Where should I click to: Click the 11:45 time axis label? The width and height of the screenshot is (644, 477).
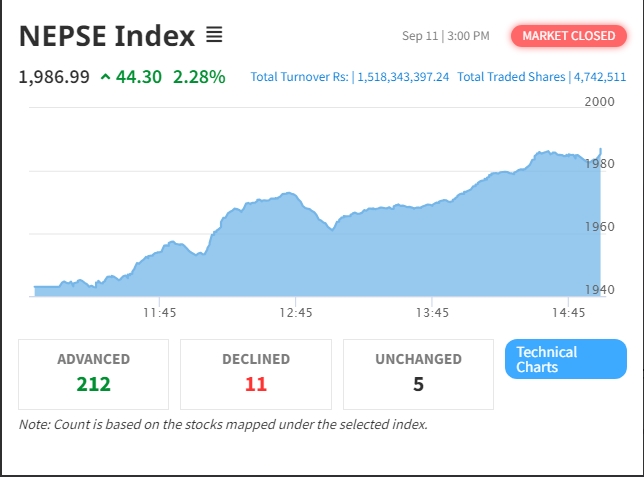(160, 313)
